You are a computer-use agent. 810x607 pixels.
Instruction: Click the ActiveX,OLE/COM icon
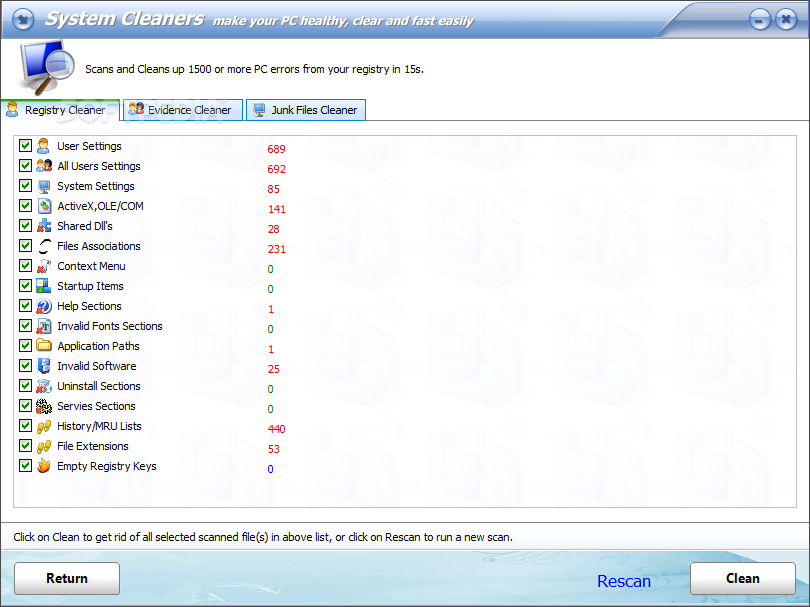(x=44, y=206)
